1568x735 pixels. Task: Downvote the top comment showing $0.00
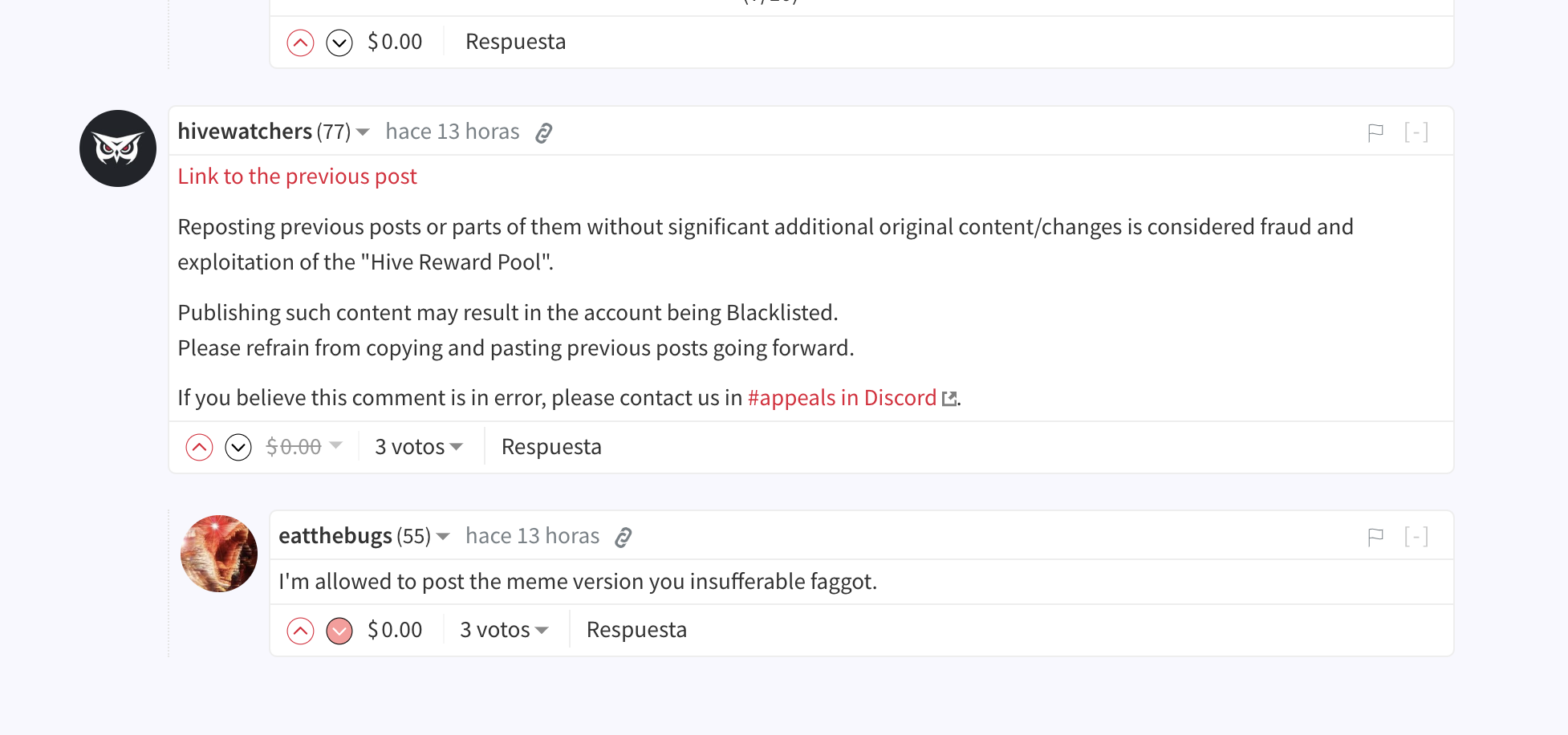coord(339,43)
